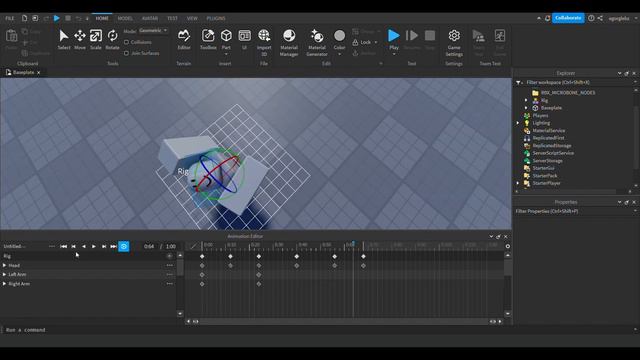Open the Material Generator

pos(317,42)
